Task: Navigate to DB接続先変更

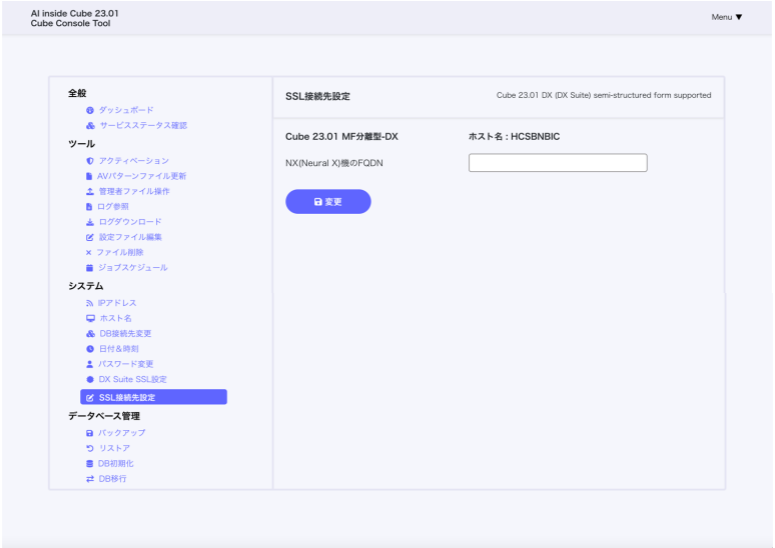Action: point(125,333)
